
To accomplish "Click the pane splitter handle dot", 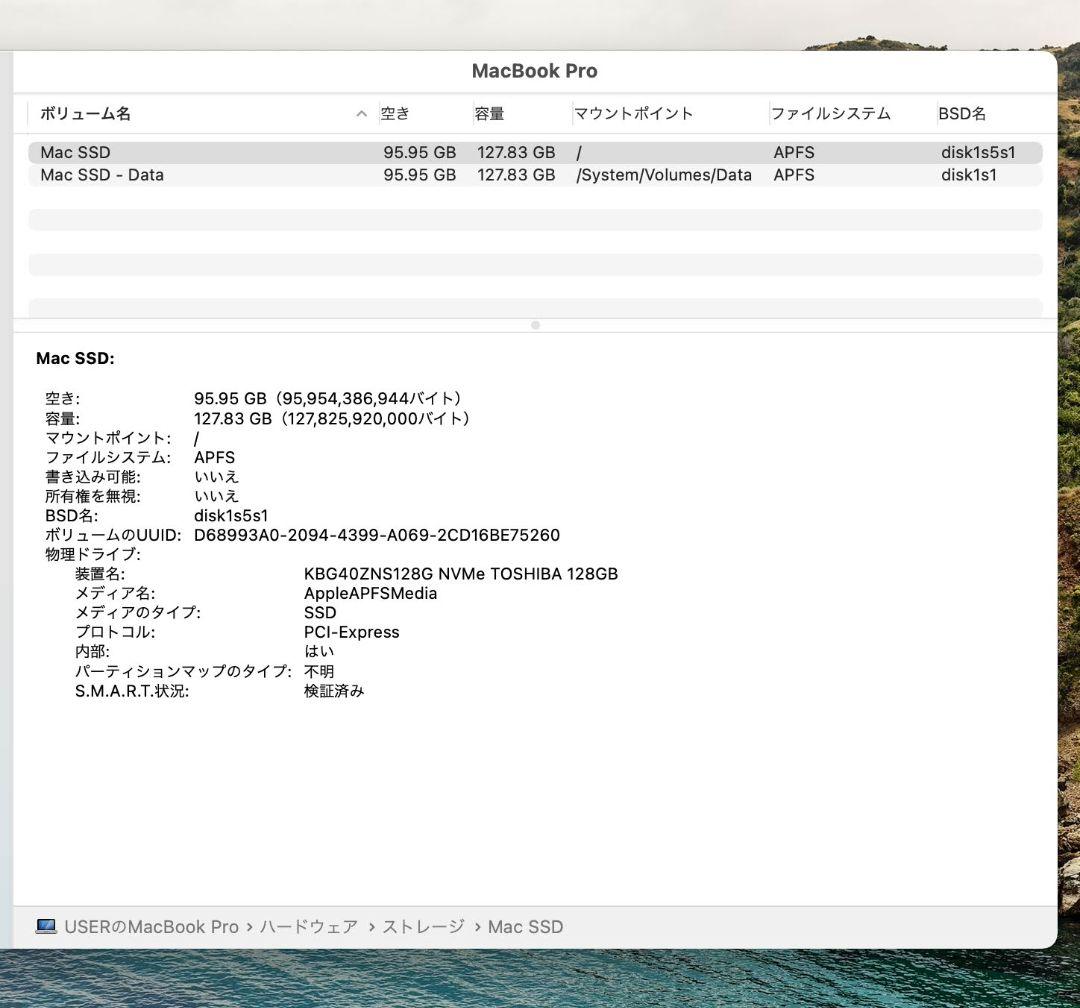I will click(536, 325).
